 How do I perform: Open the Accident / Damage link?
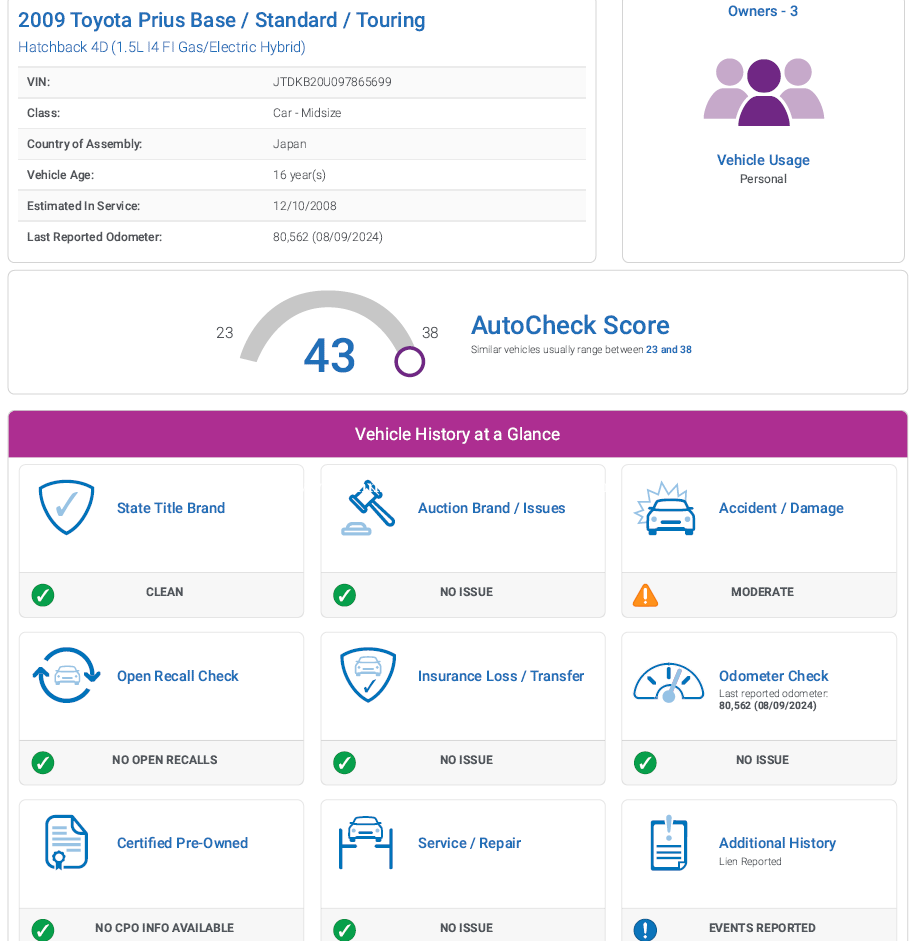781,508
